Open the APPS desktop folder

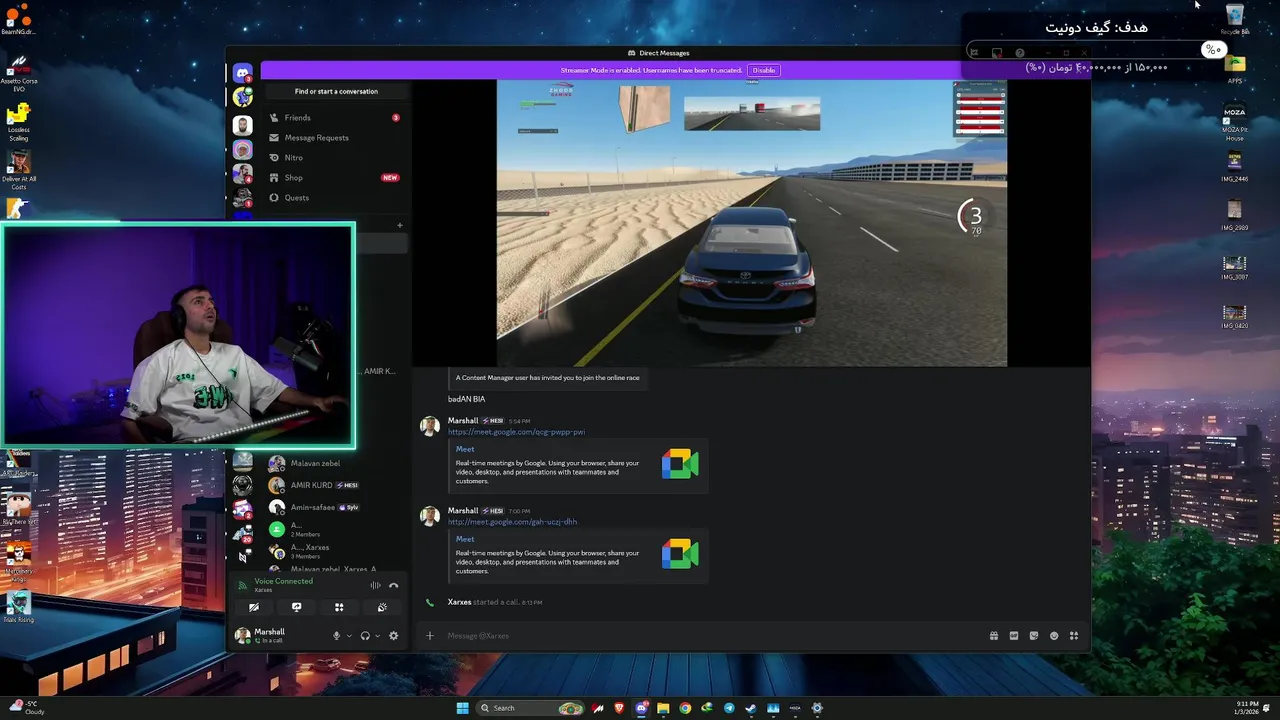1235,69
